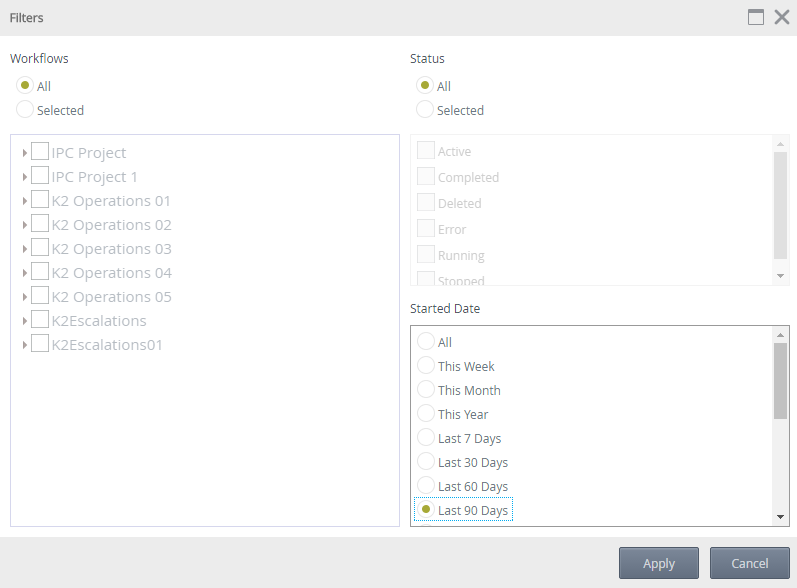This screenshot has width=797, height=588.
Task: Check the K2 Operations 01 checkbox
Action: [40, 199]
